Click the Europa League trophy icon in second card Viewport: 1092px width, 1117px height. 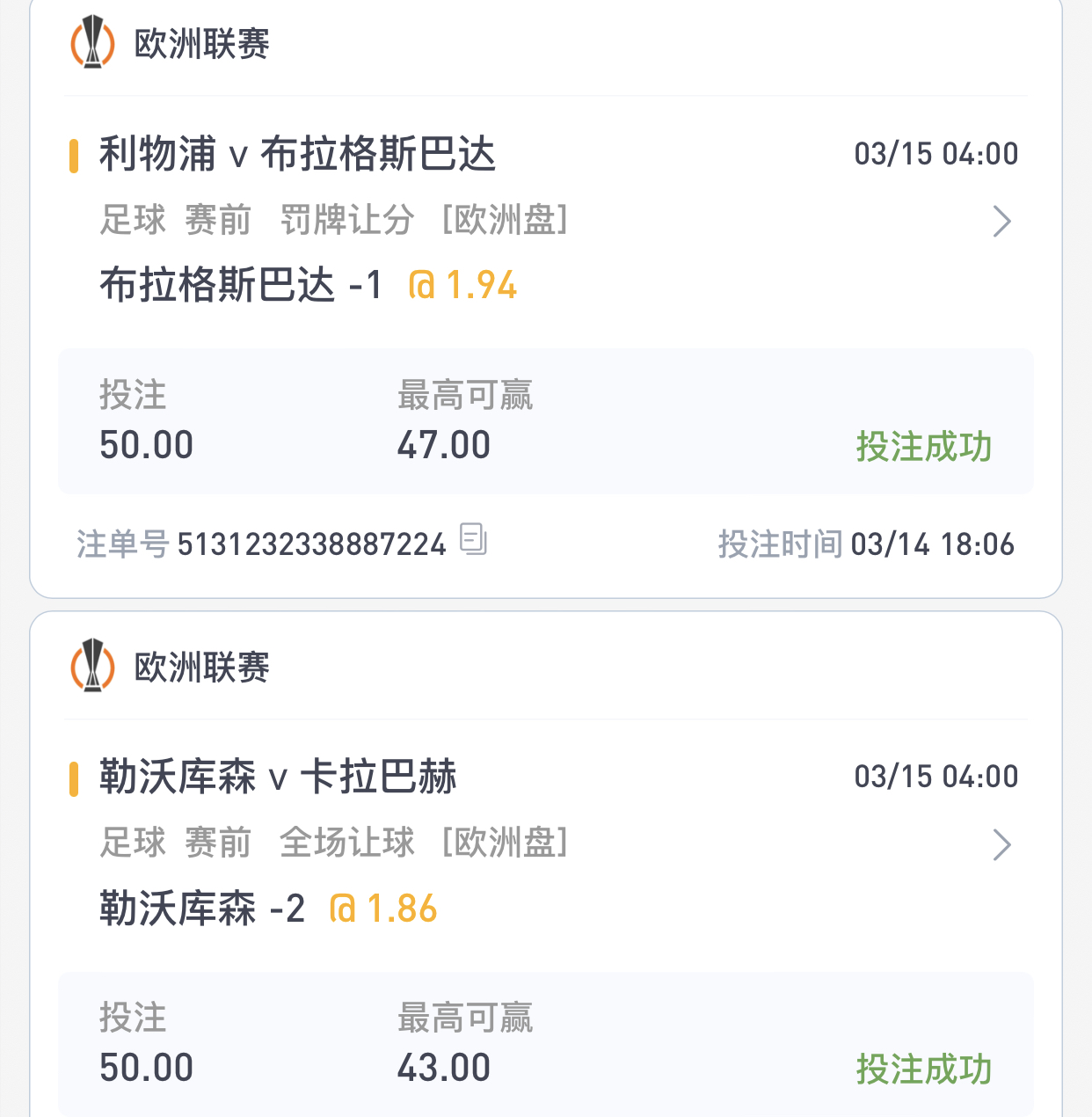click(92, 666)
